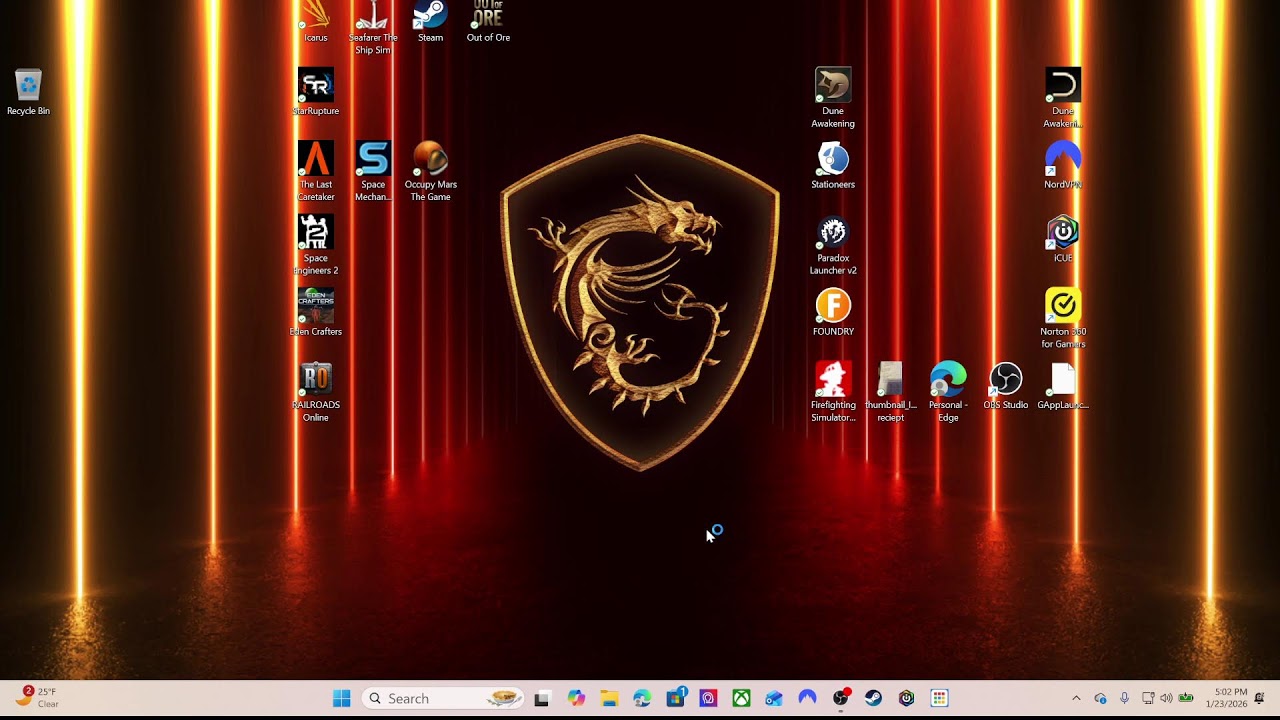The width and height of the screenshot is (1280, 720).
Task: Click the taskbar Search box
Action: click(x=442, y=698)
